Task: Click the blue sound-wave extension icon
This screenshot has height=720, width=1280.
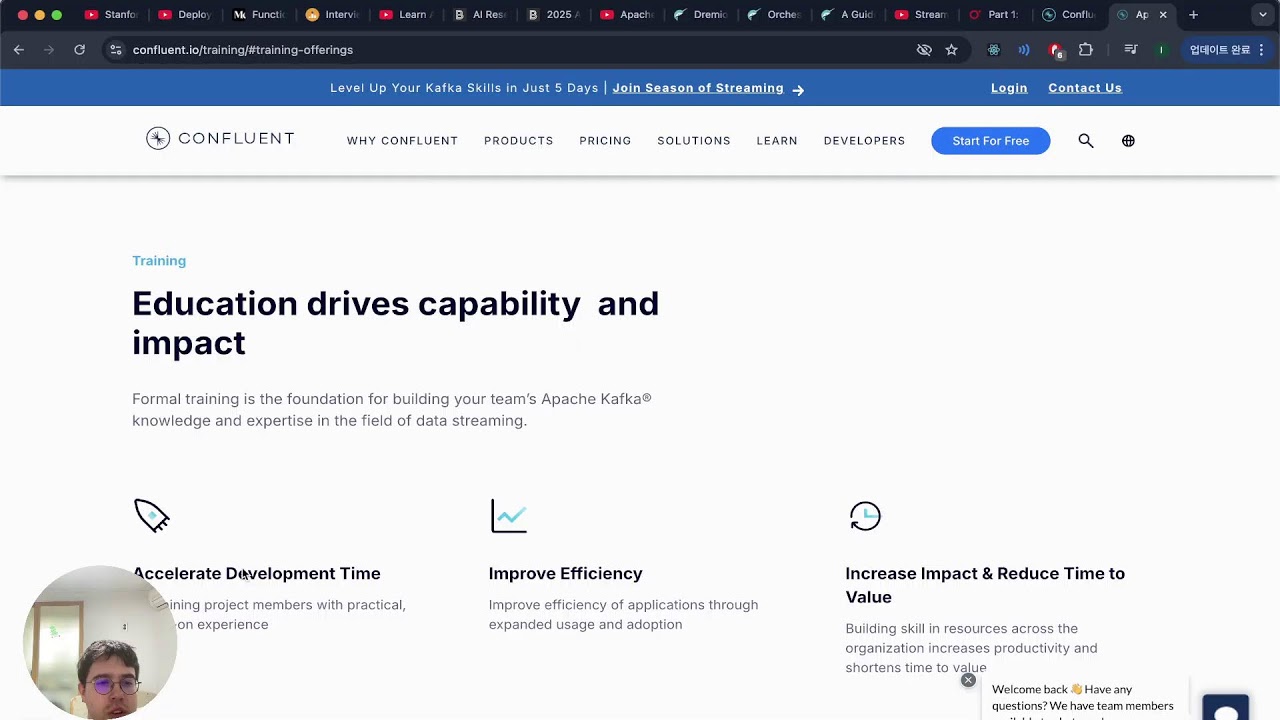Action: tap(1024, 49)
